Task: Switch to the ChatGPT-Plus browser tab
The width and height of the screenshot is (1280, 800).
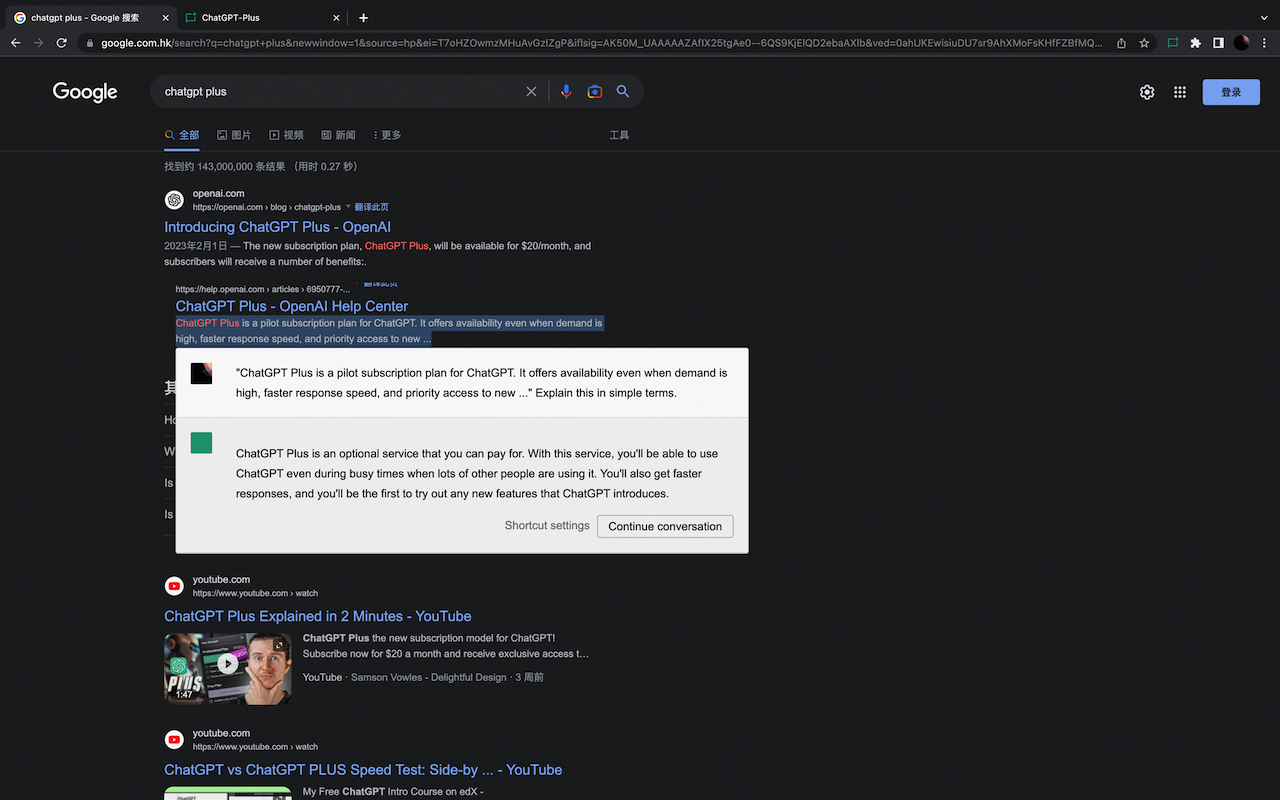Action: pos(263,17)
